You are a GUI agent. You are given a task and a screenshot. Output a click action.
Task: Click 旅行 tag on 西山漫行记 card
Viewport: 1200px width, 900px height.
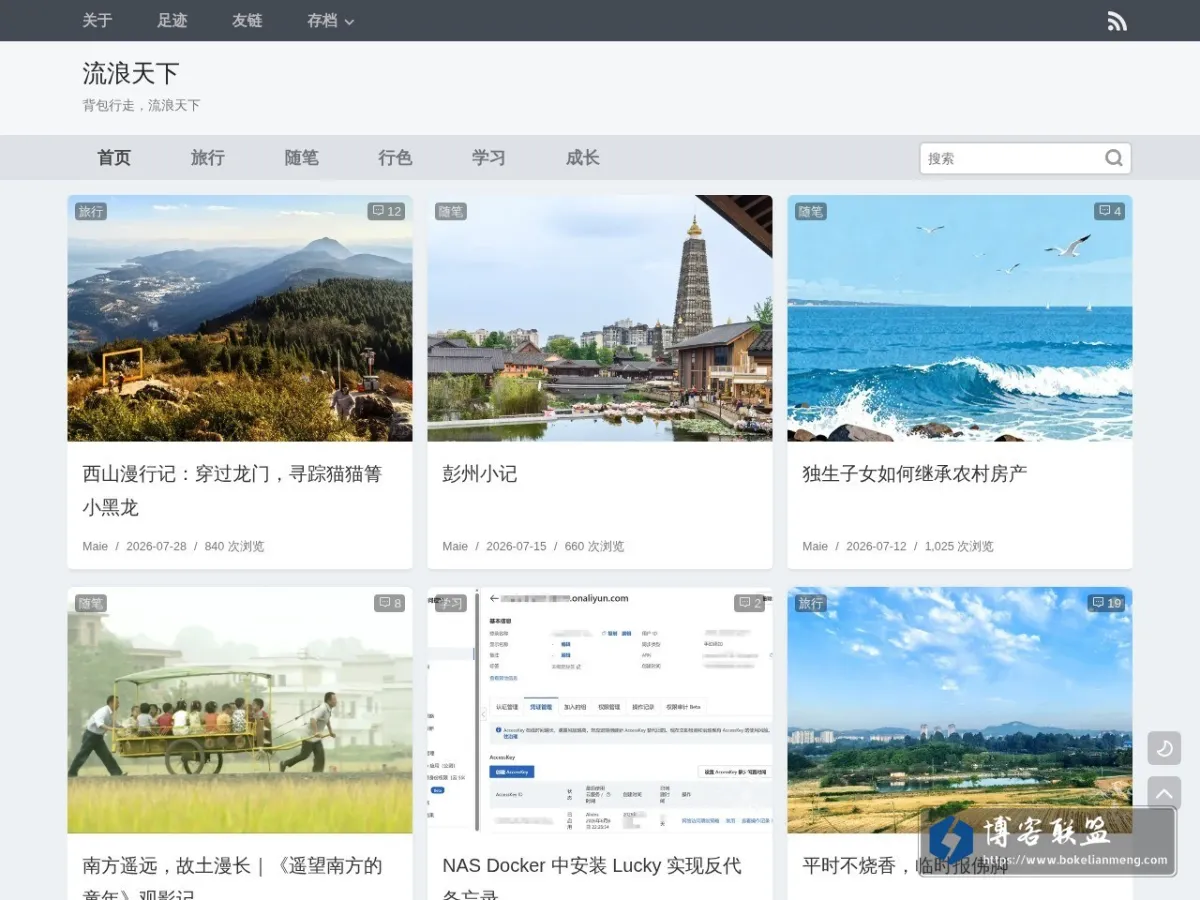click(91, 211)
